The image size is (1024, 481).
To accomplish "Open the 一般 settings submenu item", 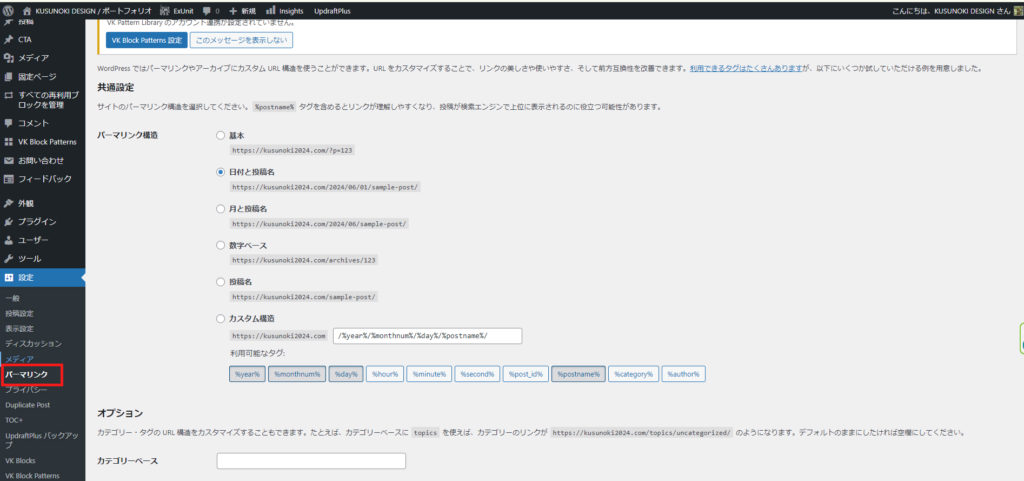I will [13, 298].
